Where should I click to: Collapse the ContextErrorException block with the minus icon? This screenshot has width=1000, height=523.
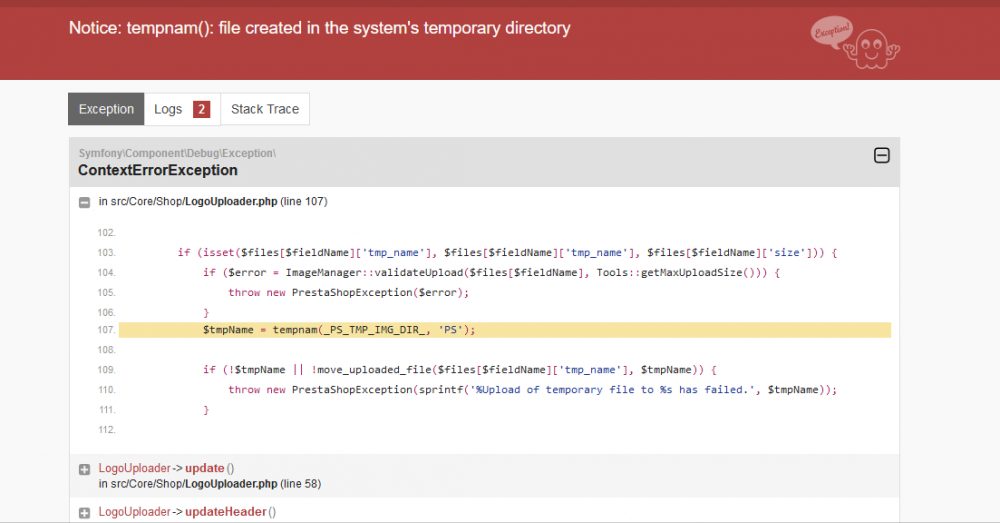[x=881, y=155]
